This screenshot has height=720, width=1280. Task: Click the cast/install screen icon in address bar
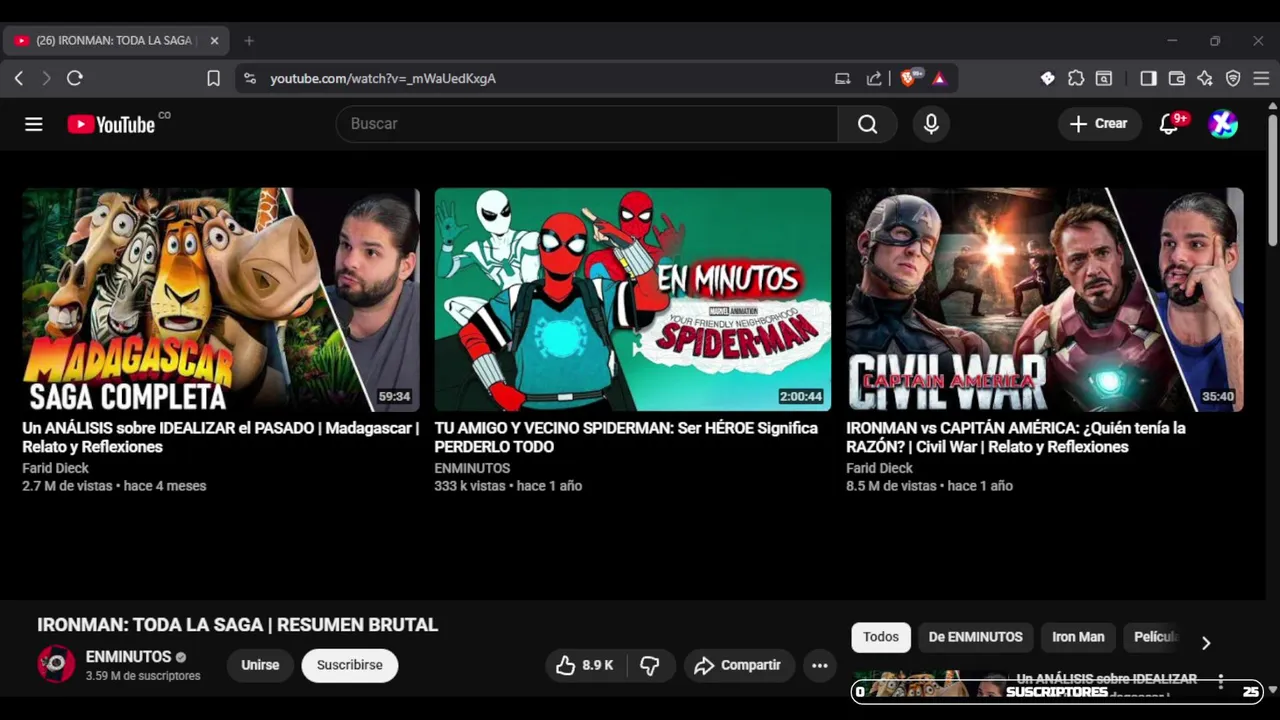coord(843,78)
